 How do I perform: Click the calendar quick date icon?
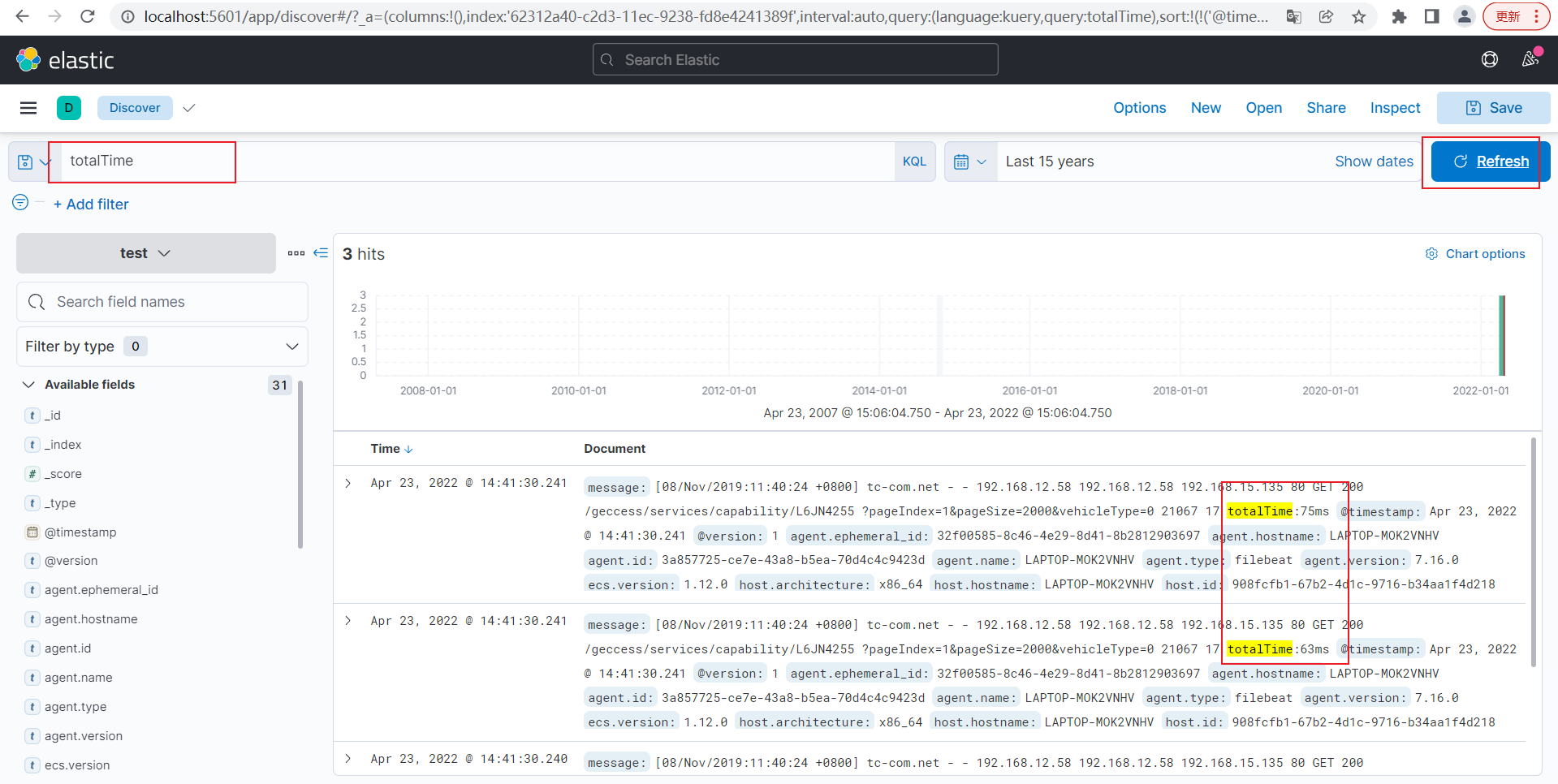pyautogui.click(x=970, y=162)
